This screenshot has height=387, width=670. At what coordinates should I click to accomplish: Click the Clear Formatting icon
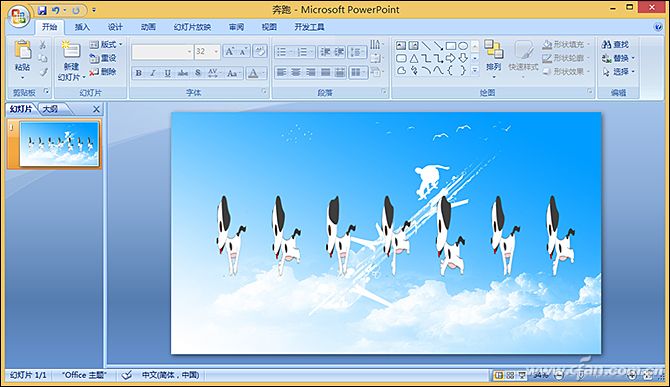click(x=260, y=51)
